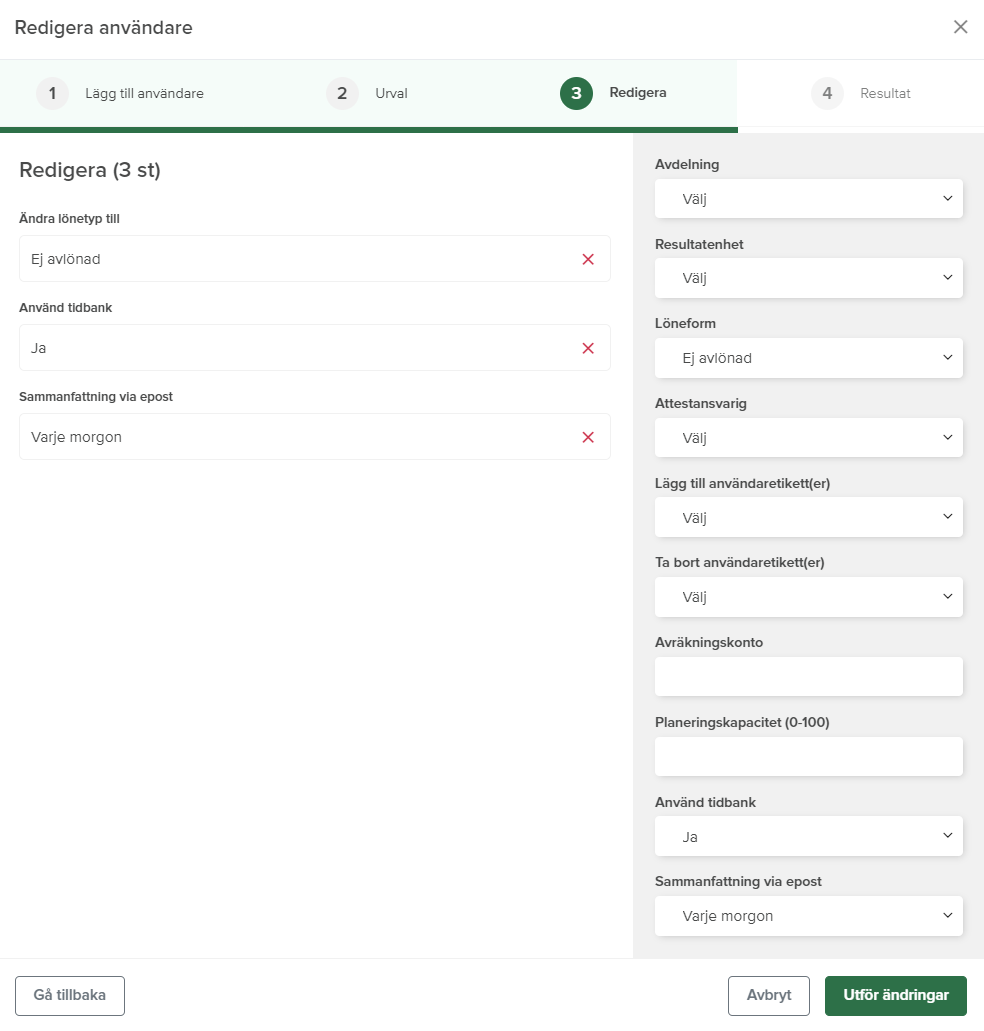Screen dimensions: 984x1031
Task: Remove the 'Varje morgon' email summary change
Action: (588, 437)
